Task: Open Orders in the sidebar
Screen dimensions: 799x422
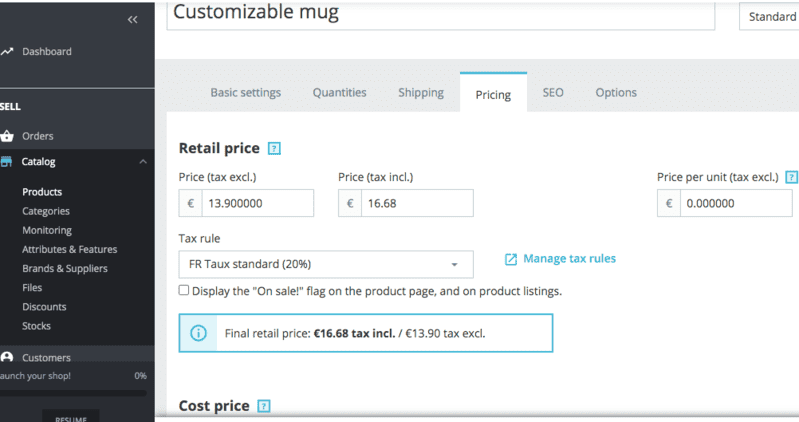Action: (38, 136)
